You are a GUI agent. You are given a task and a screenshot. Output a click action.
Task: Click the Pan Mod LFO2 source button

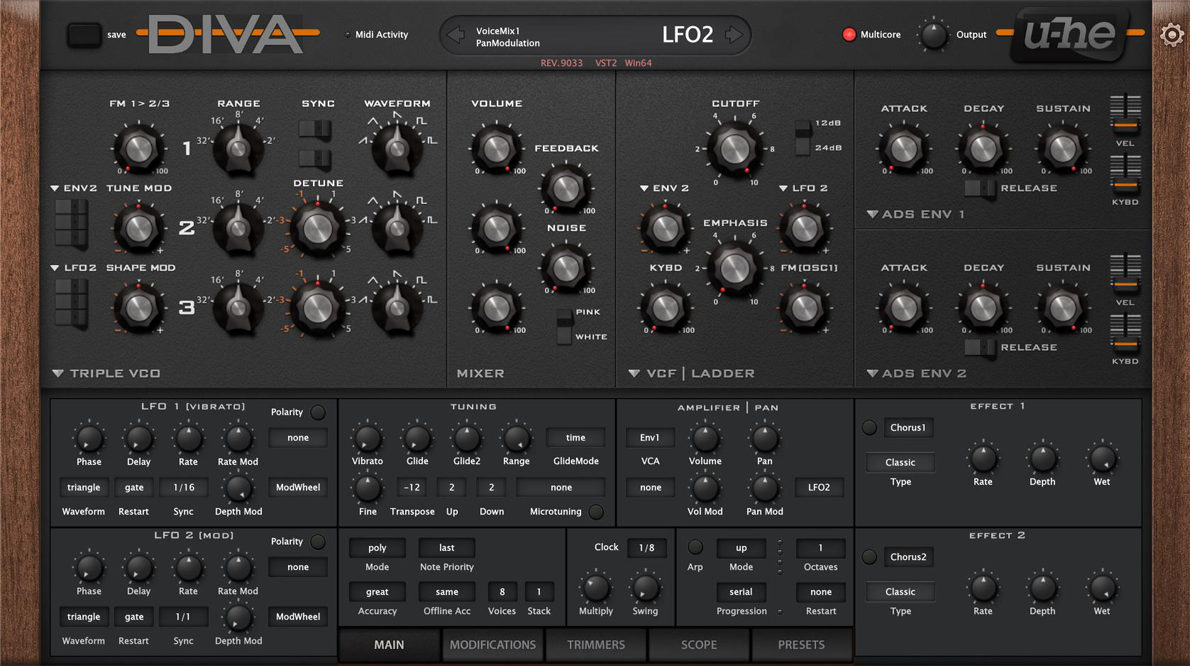coord(819,488)
